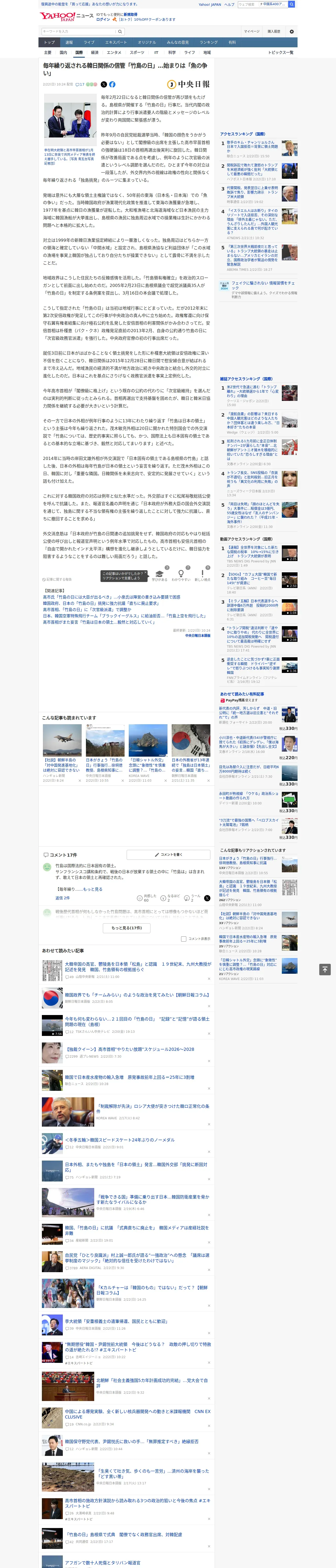Share the article on Facebook

click(112, 85)
